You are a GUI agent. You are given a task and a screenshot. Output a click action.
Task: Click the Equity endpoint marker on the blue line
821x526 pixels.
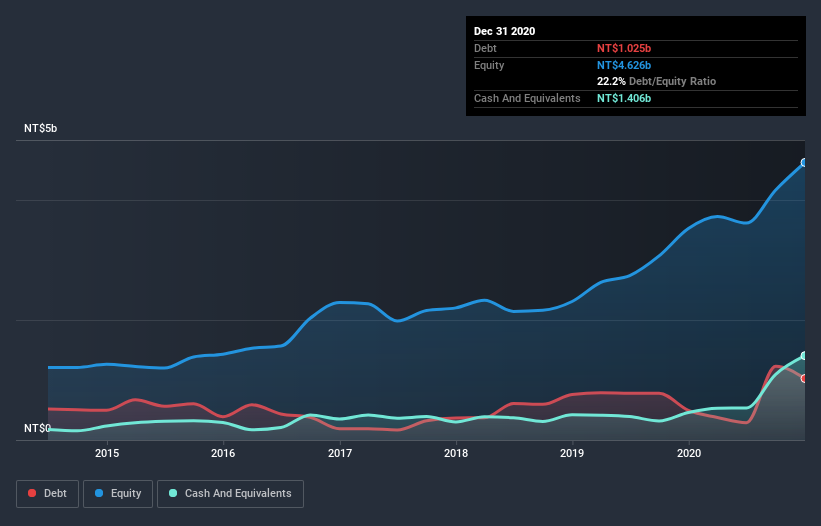click(x=805, y=163)
